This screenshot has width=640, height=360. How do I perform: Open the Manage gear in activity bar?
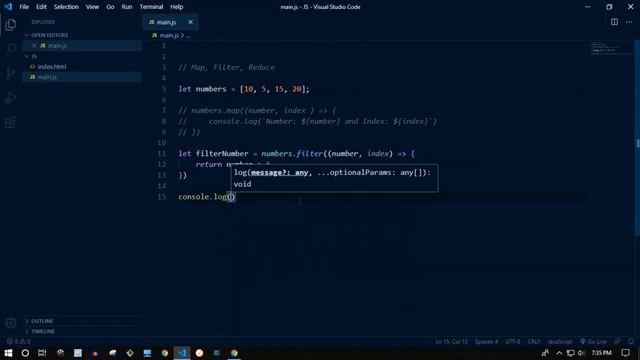click(11, 323)
